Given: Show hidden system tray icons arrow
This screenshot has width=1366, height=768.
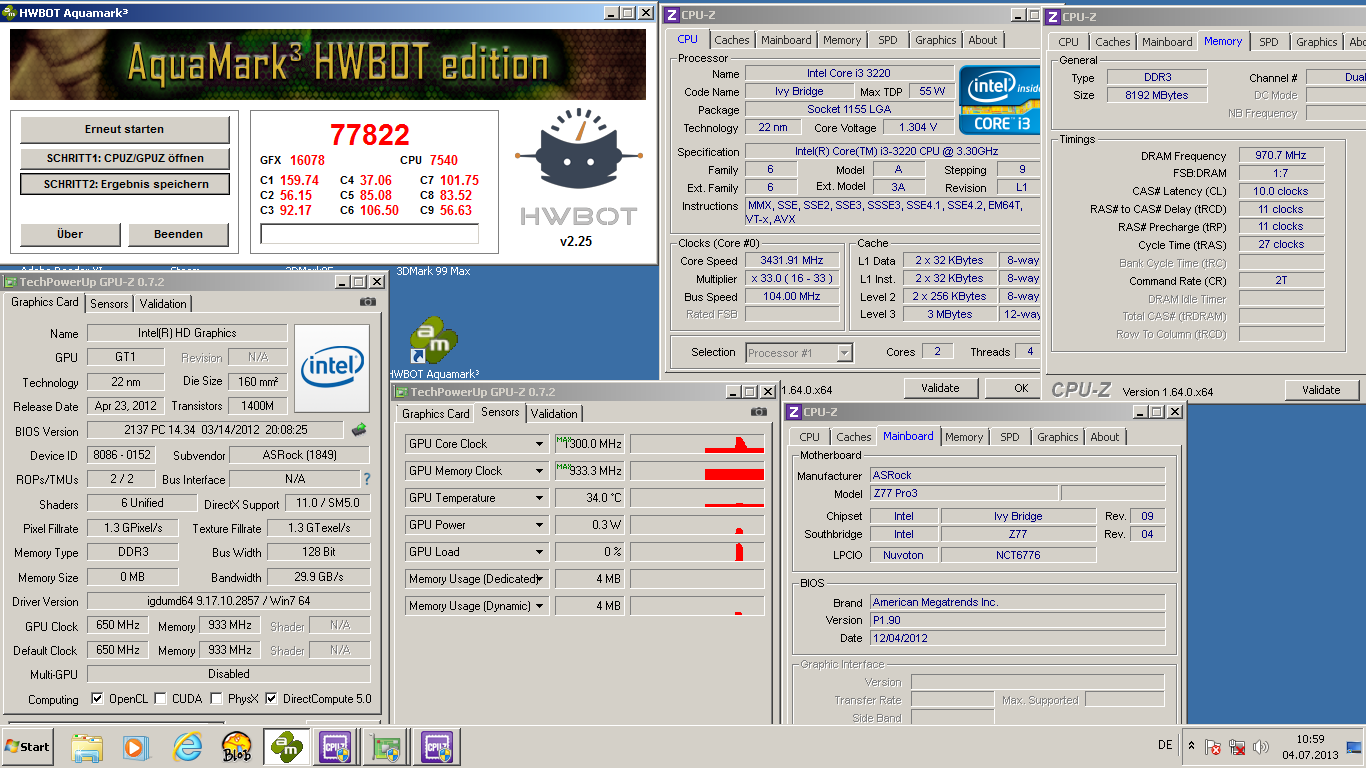Looking at the screenshot, I should [1191, 747].
